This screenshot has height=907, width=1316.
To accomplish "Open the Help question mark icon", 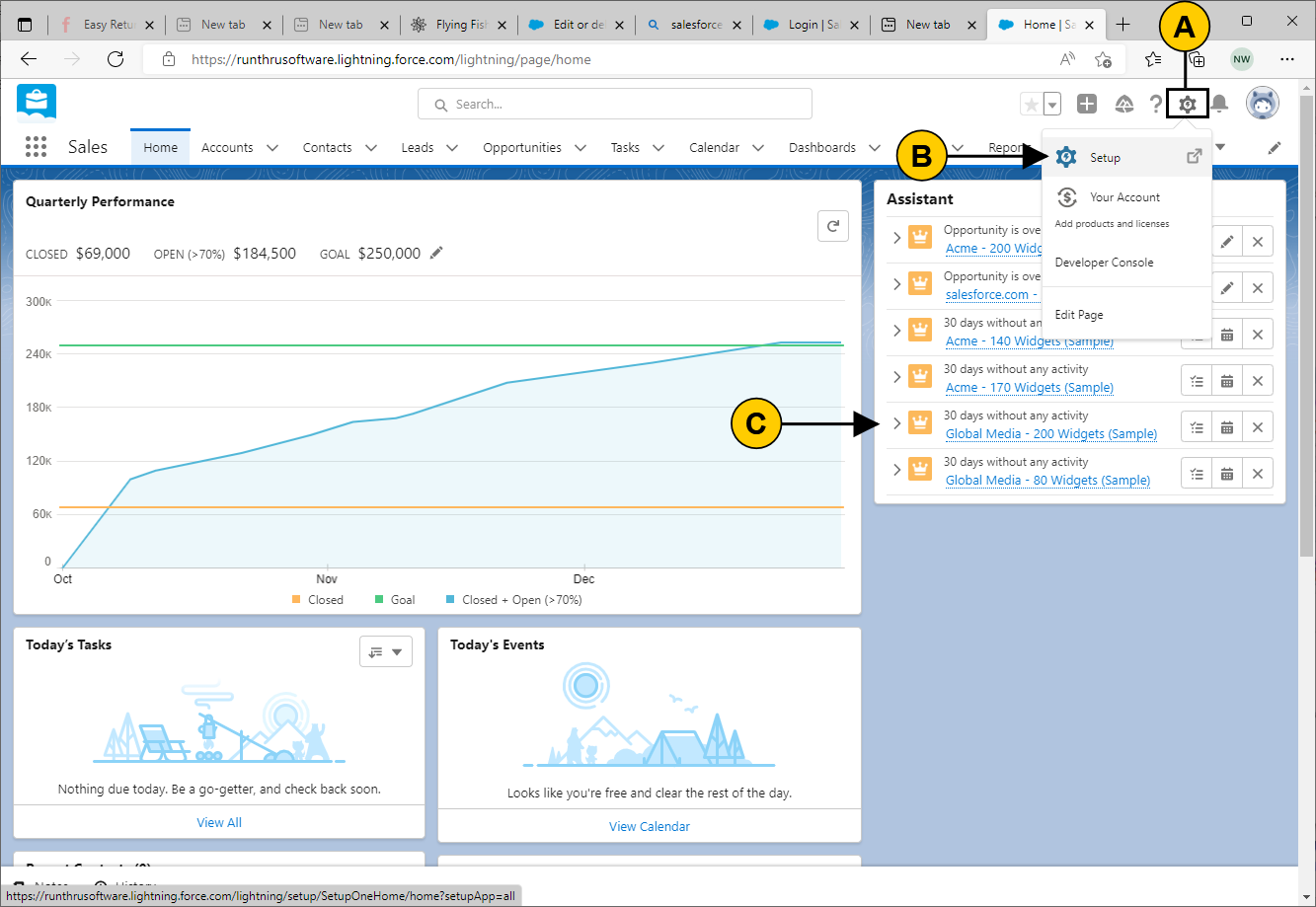I will (1155, 104).
